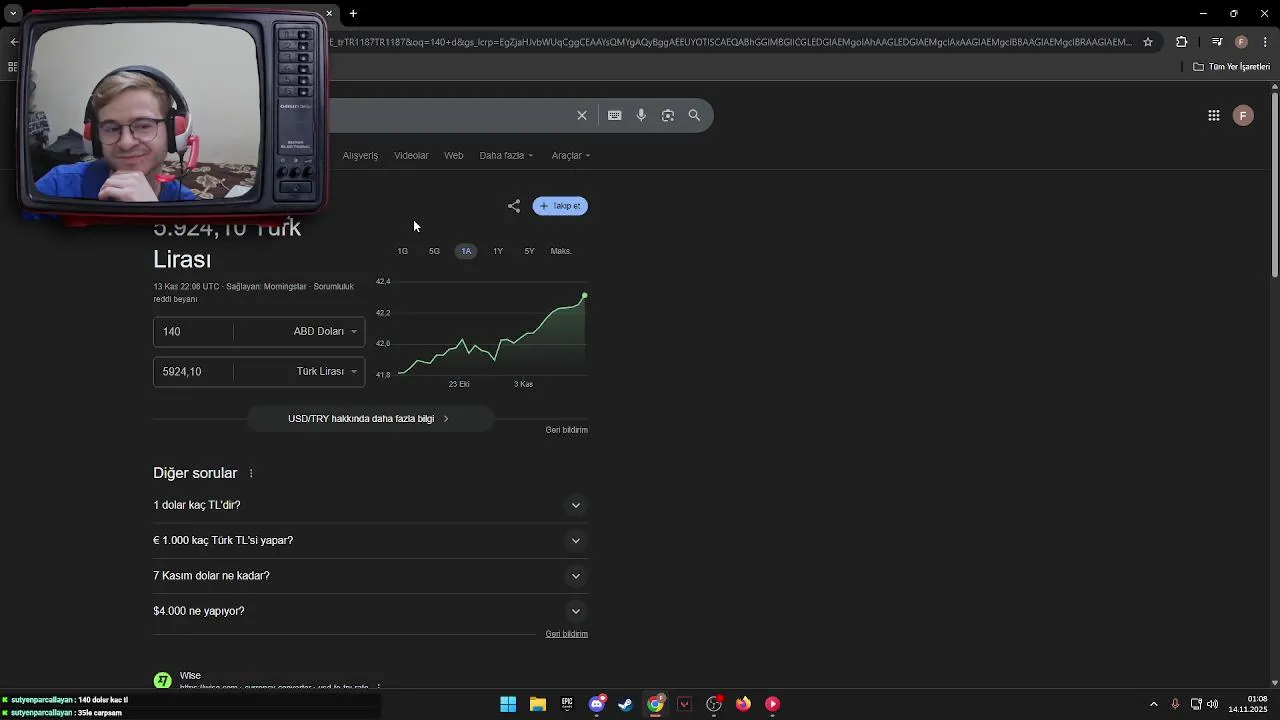Image resolution: width=1280 pixels, height=720 pixels.
Task: Open Epic Games launcher from taskbar
Action: pos(567,704)
